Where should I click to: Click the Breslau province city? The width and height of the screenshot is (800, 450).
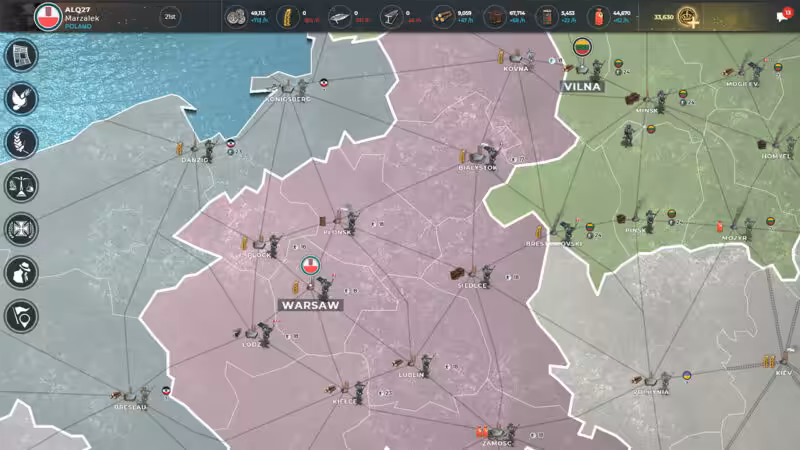coord(131,398)
